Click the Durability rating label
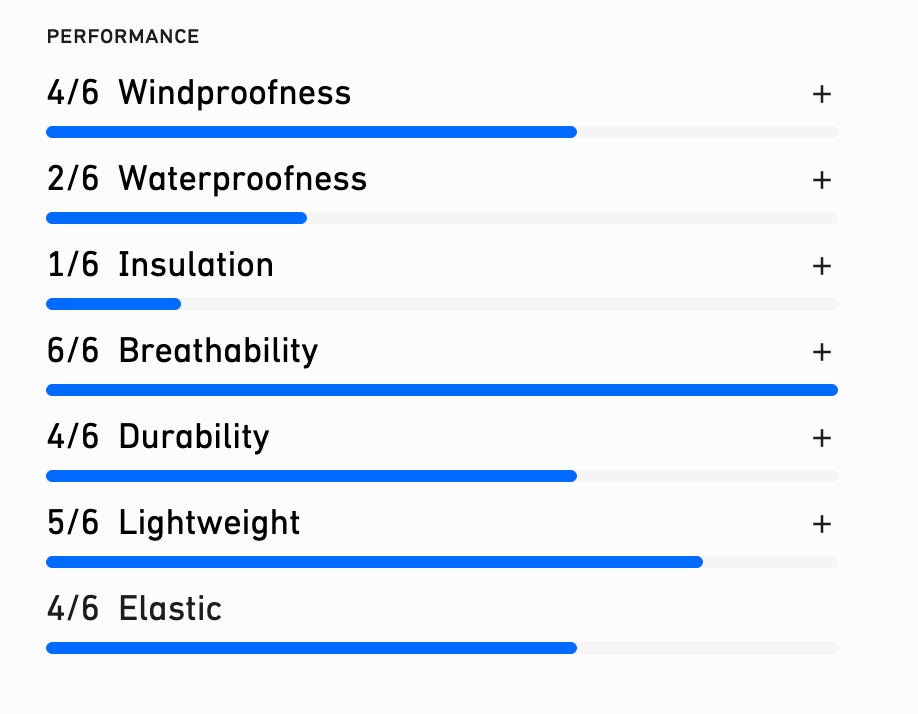 158,438
